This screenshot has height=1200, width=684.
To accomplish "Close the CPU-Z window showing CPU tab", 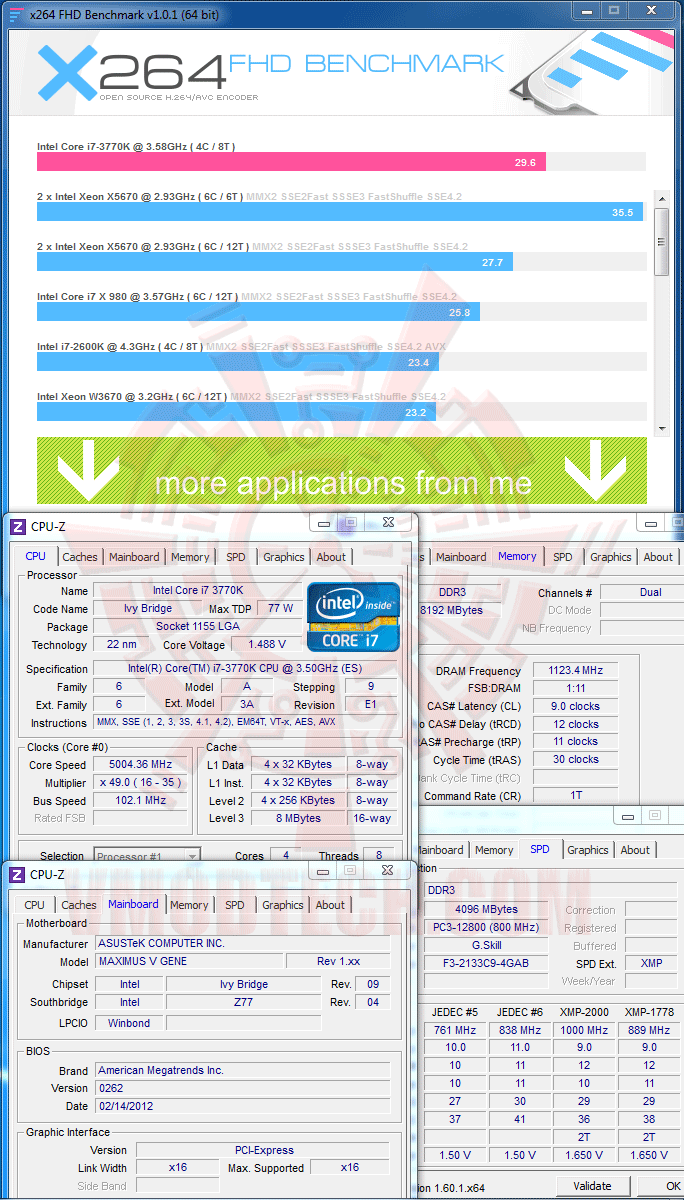I will [388, 523].
